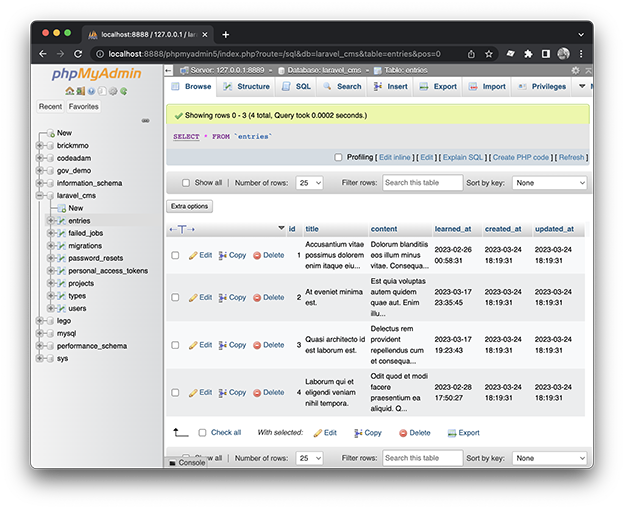The height and width of the screenshot is (509, 624).
Task: Click the top Filter rows search field
Action: click(423, 183)
